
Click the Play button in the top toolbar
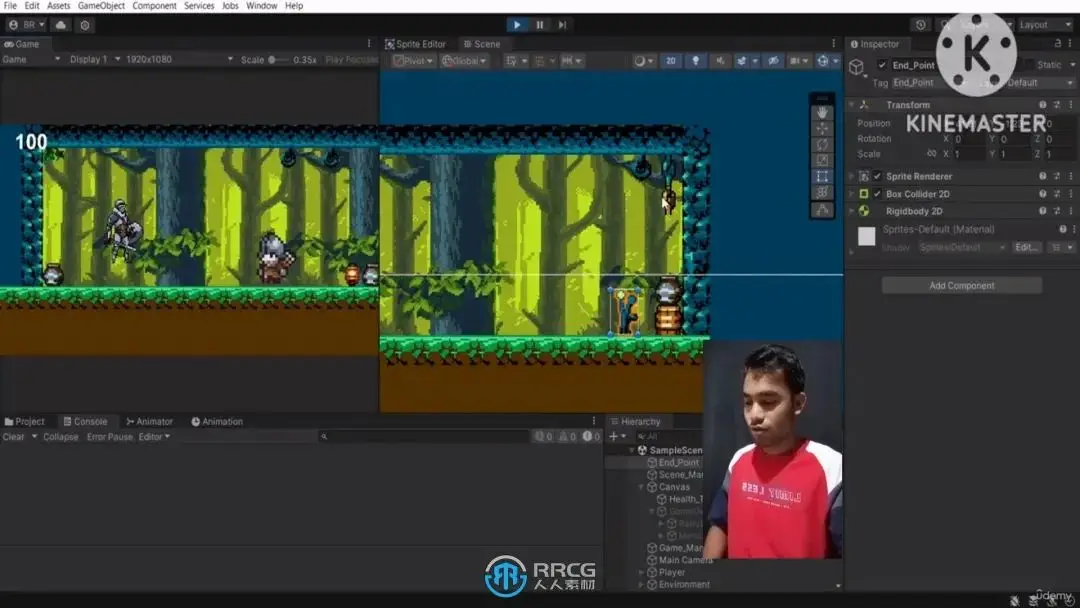(x=517, y=25)
